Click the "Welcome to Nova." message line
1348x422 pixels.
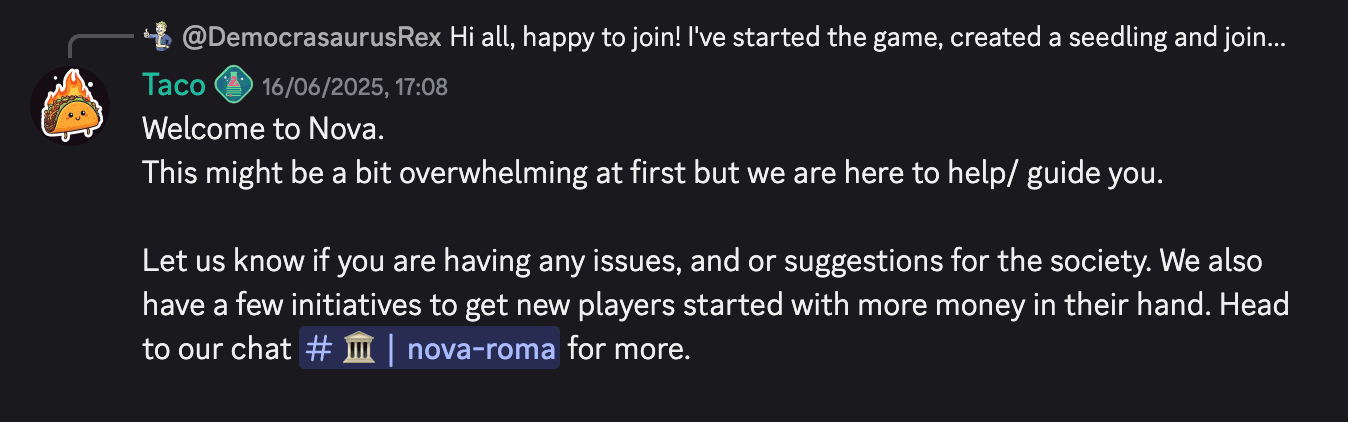[x=262, y=129]
